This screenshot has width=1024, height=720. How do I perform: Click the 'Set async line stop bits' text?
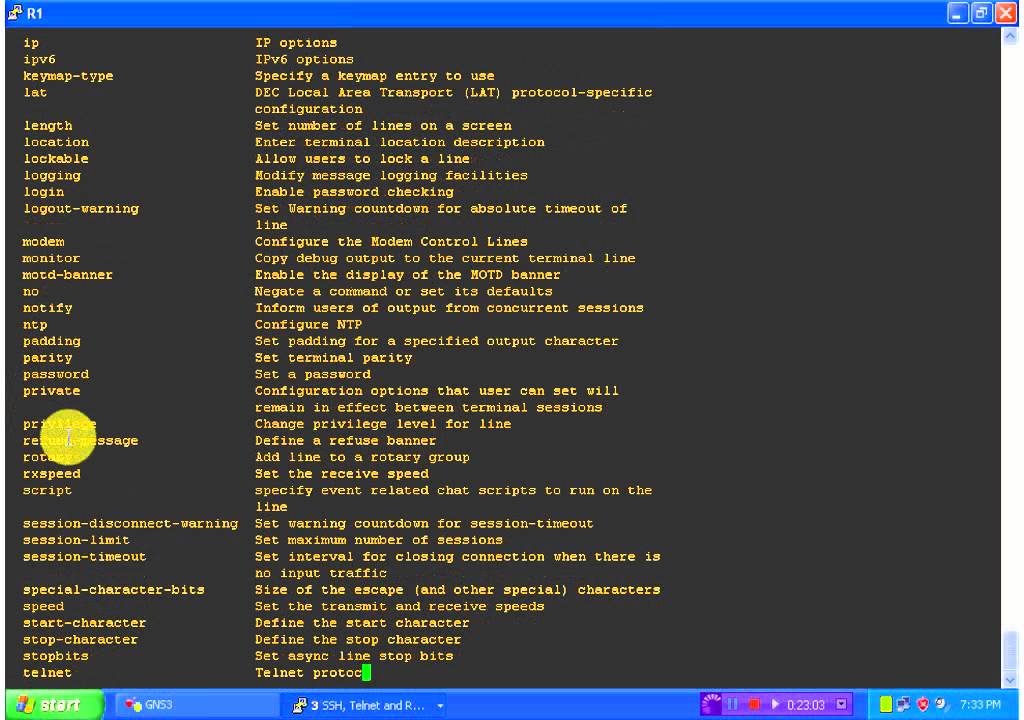click(354, 656)
